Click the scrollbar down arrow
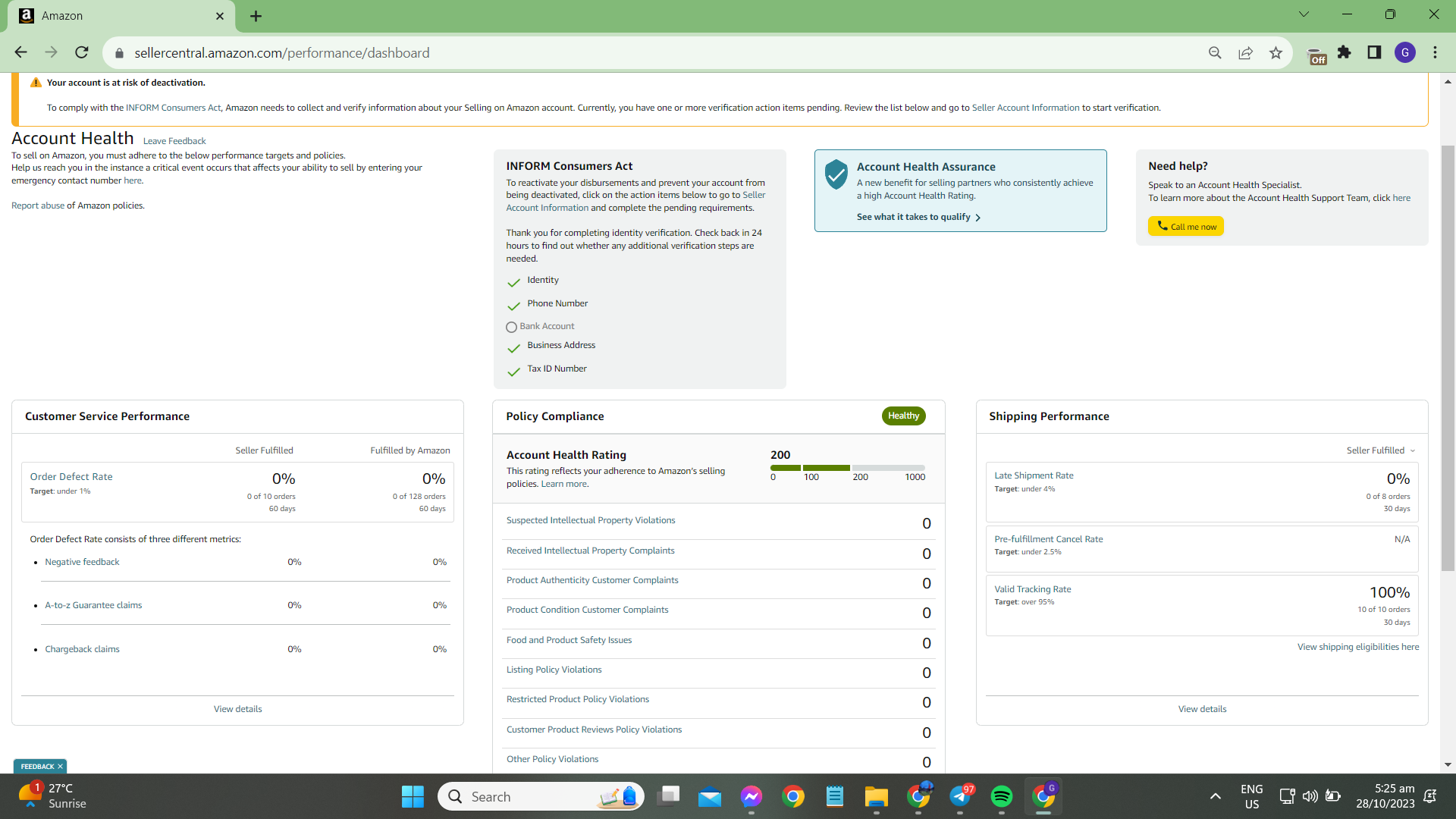The image size is (1456, 819). tap(1448, 764)
